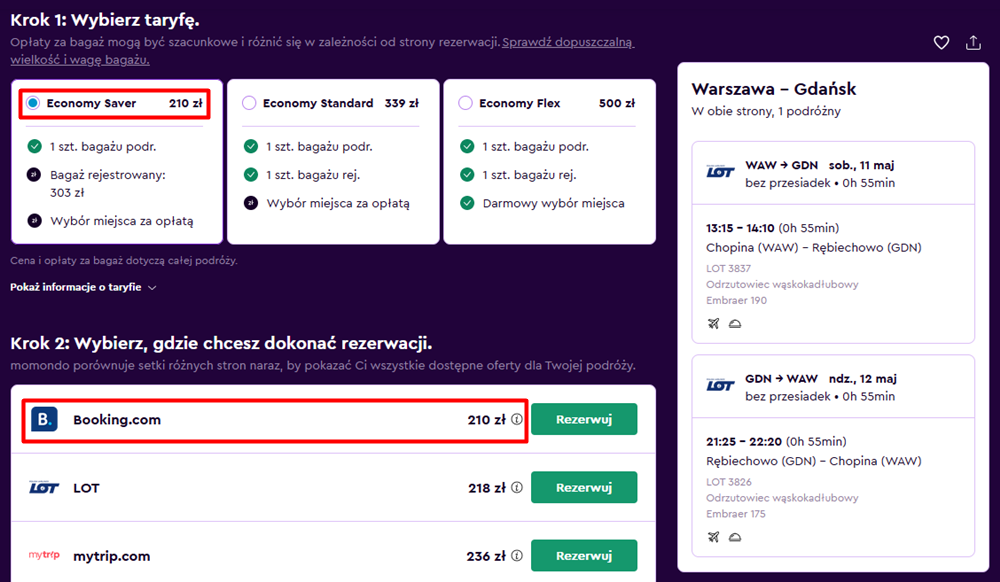
Task: Click Rezerwuj button for mytrip.com
Action: [584, 556]
